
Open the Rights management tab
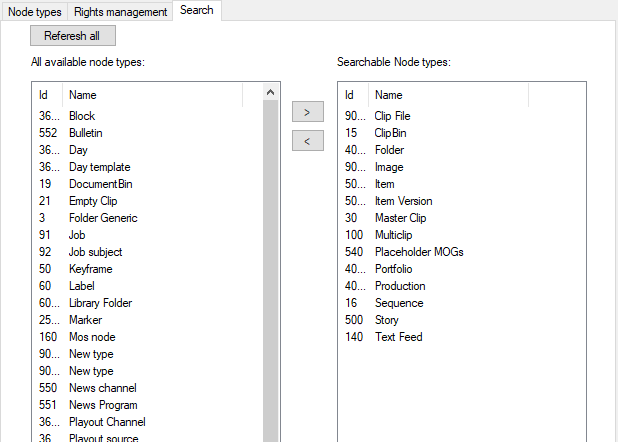point(120,12)
